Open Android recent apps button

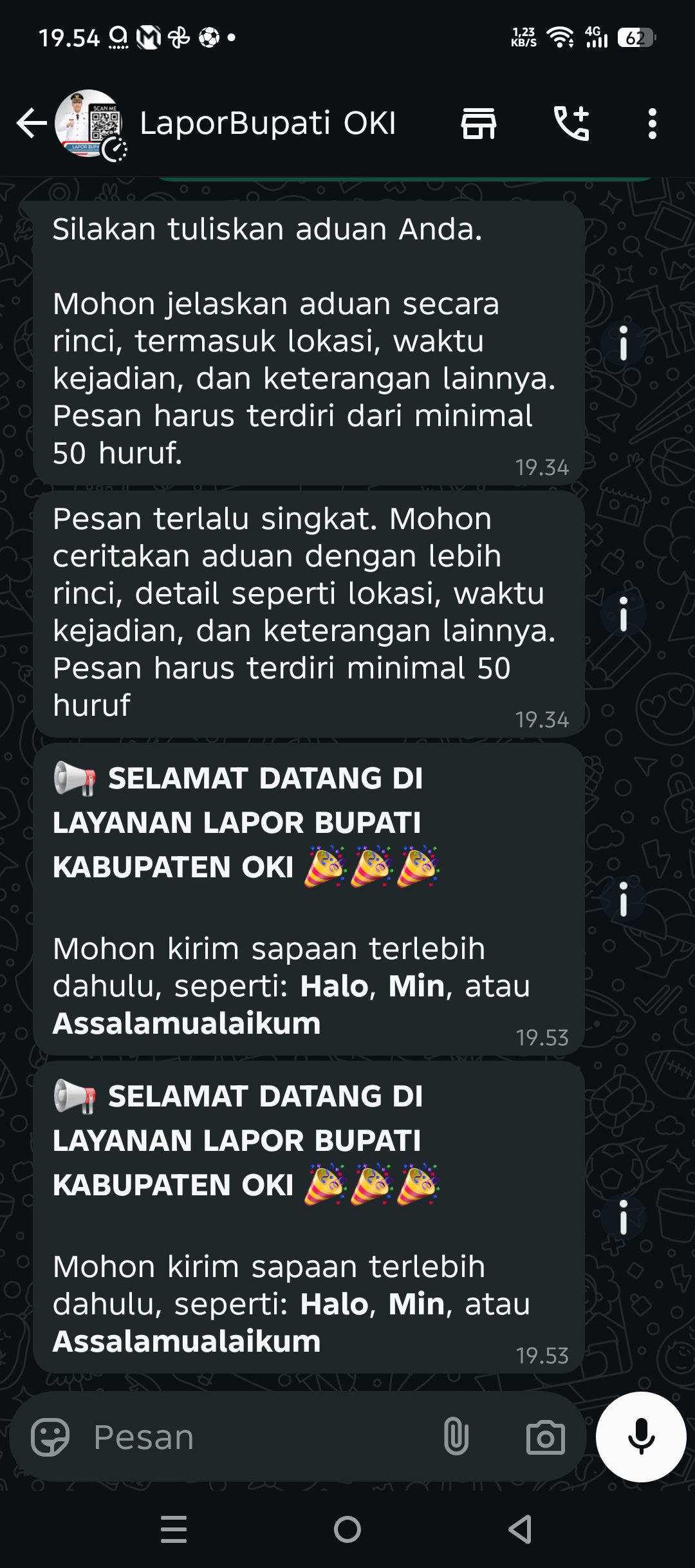(x=174, y=1529)
